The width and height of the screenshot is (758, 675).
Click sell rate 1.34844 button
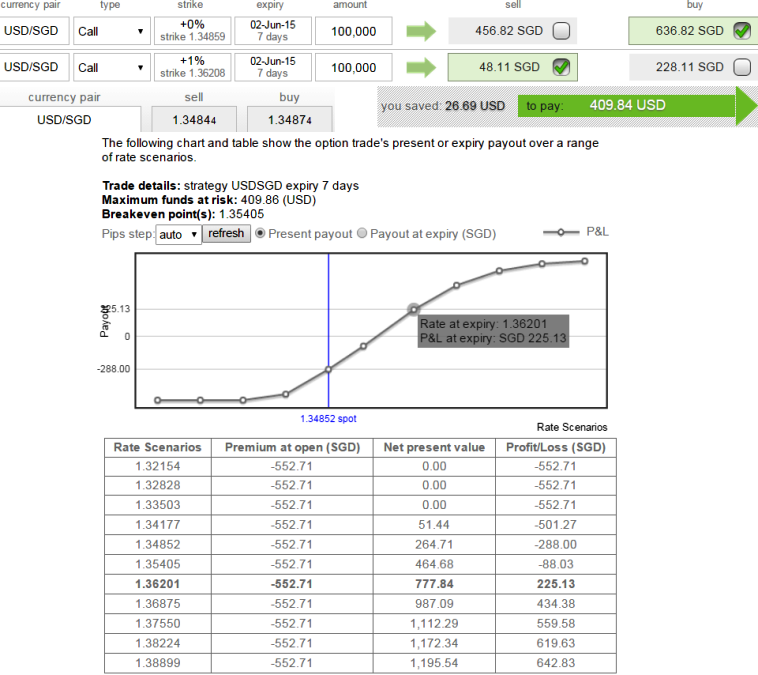pyautogui.click(x=194, y=119)
